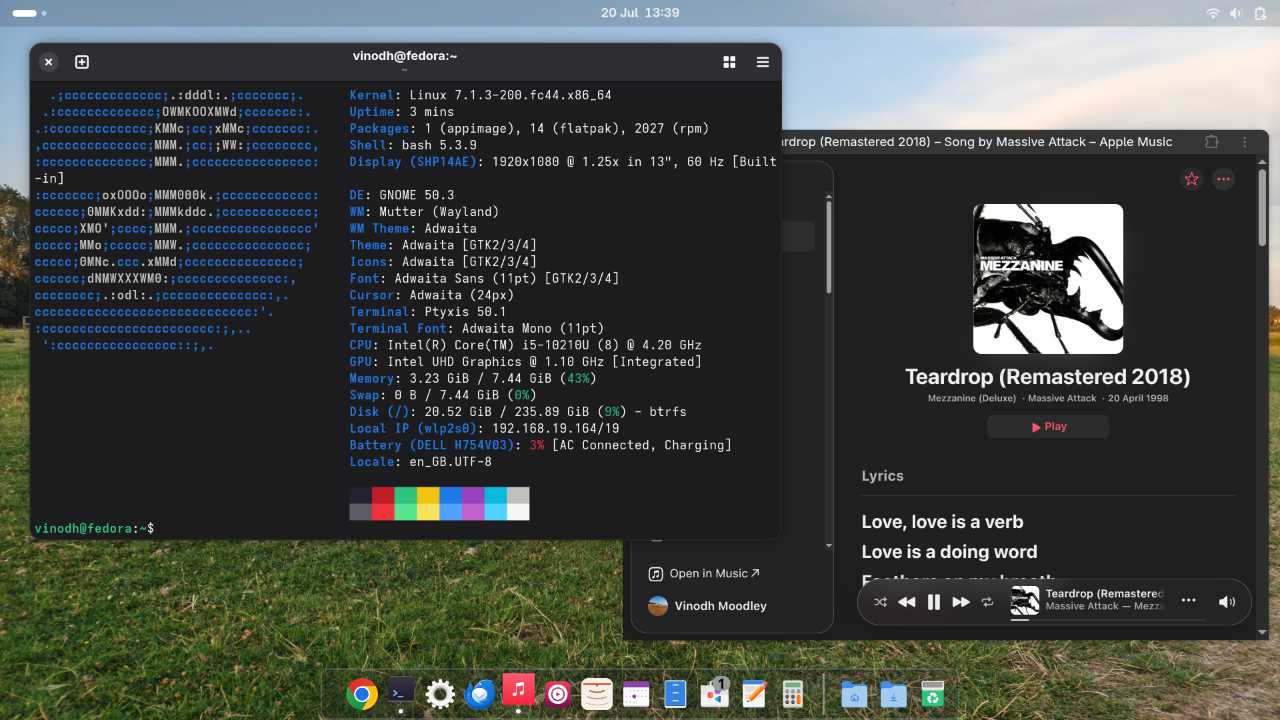
Task: Click the small album thumbnail in the player bar
Action: 1024,601
